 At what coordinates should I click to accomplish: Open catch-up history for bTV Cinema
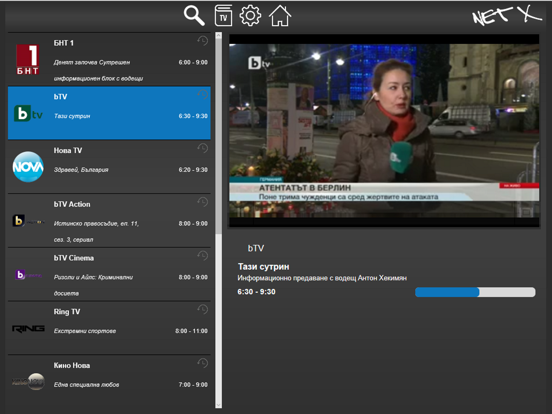[202, 256]
